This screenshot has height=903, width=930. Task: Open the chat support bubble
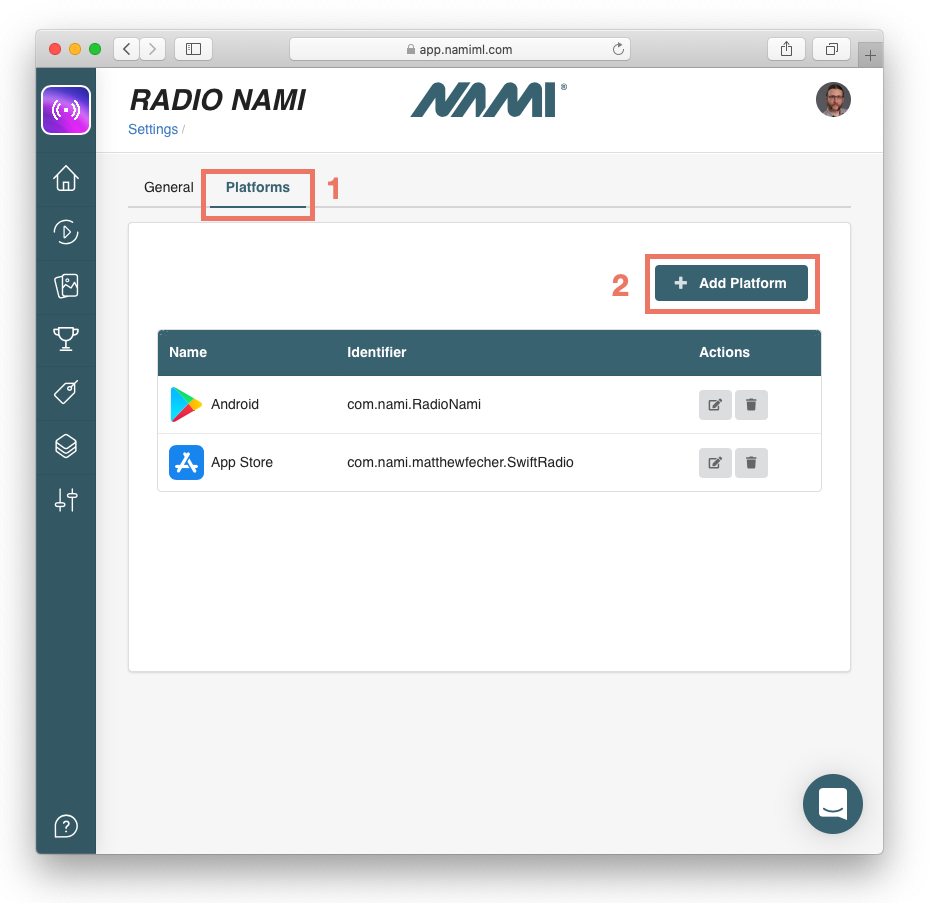click(833, 804)
